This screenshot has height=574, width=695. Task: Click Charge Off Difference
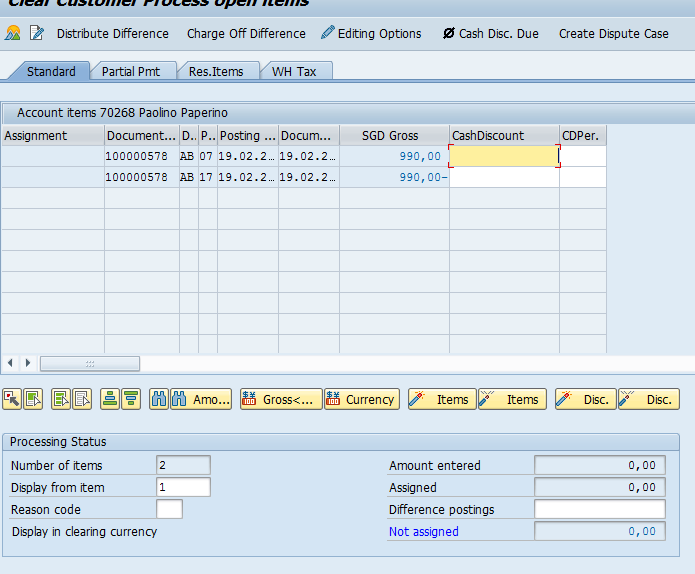(x=246, y=34)
